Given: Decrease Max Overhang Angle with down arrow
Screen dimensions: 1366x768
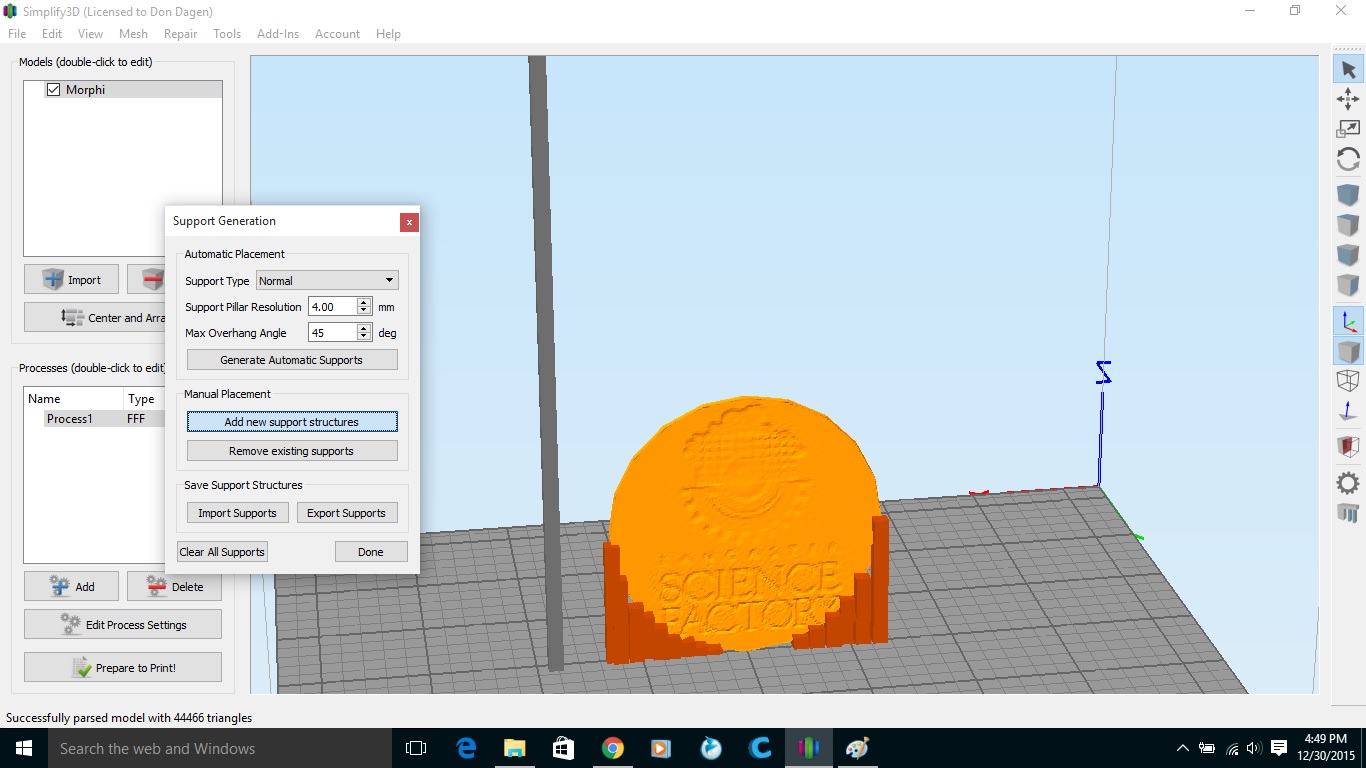Looking at the screenshot, I should point(364,338).
